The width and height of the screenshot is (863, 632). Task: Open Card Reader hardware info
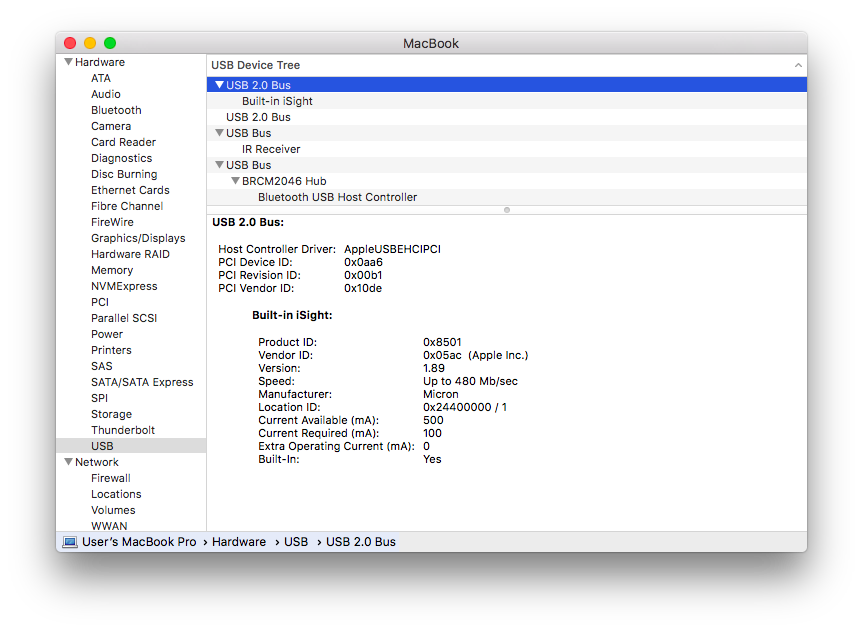(x=123, y=142)
